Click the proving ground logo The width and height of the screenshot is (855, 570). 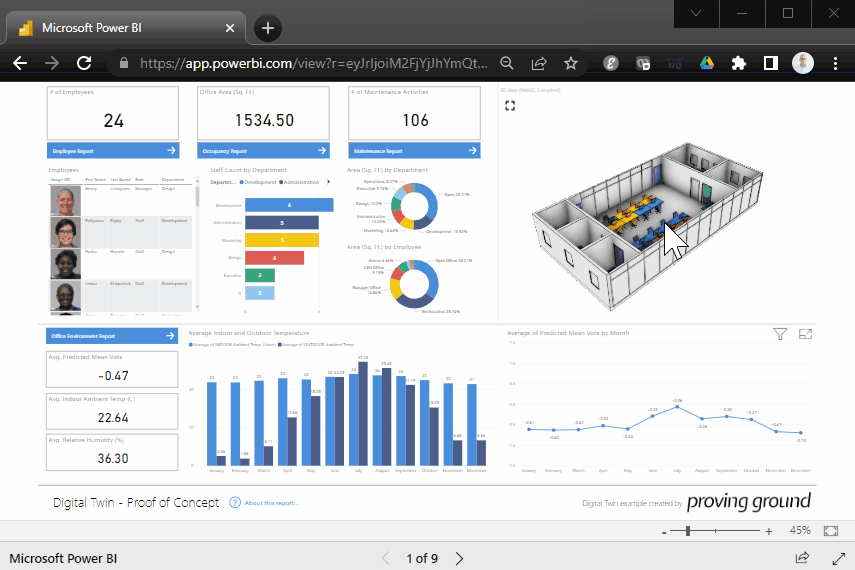coord(749,502)
